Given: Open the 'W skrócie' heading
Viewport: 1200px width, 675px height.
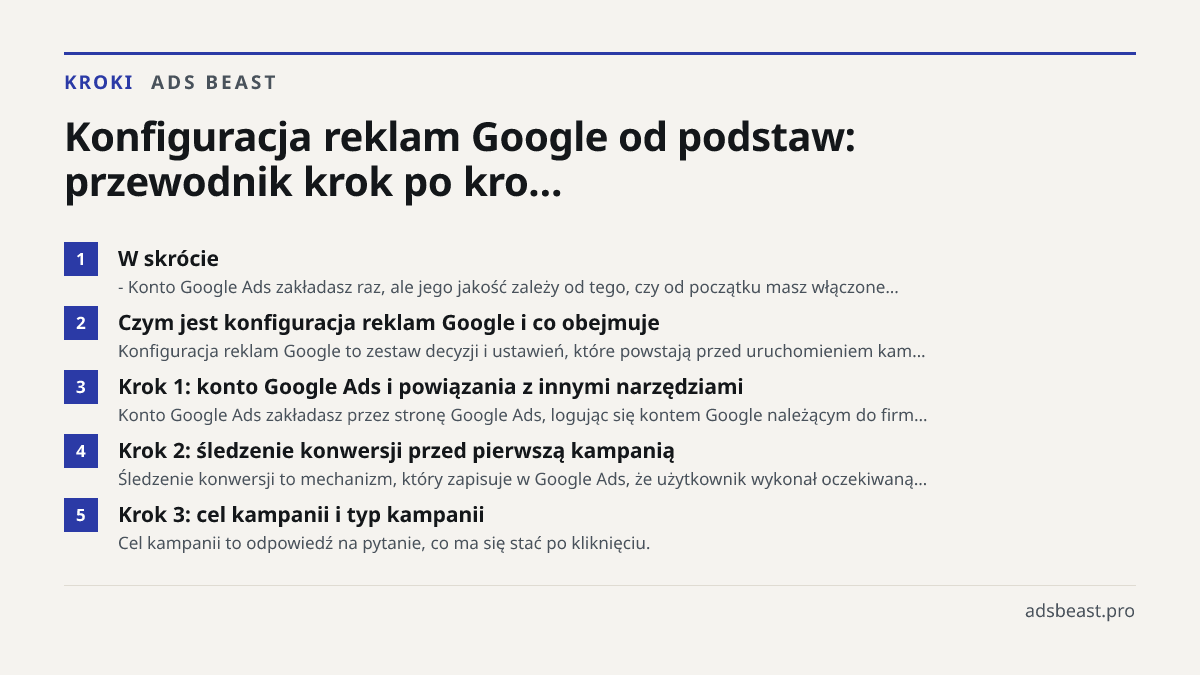Looking at the screenshot, I should (168, 259).
